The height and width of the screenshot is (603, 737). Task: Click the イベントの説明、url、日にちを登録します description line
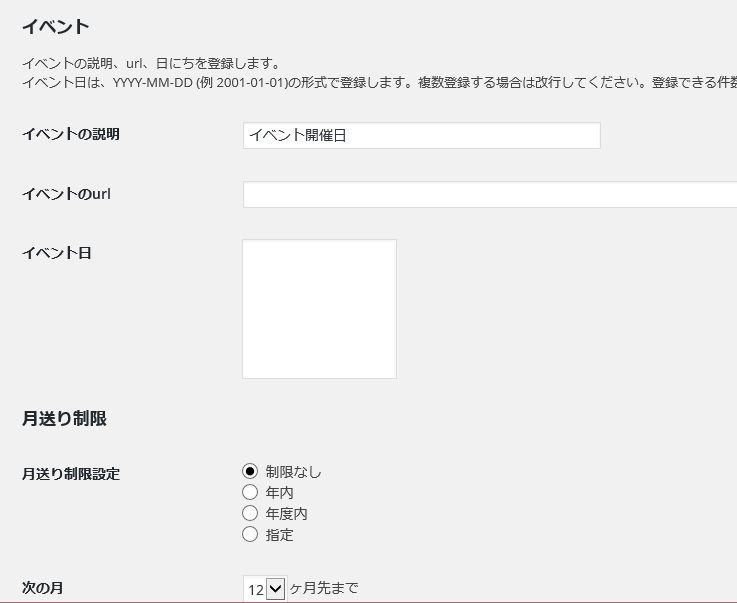(150, 64)
